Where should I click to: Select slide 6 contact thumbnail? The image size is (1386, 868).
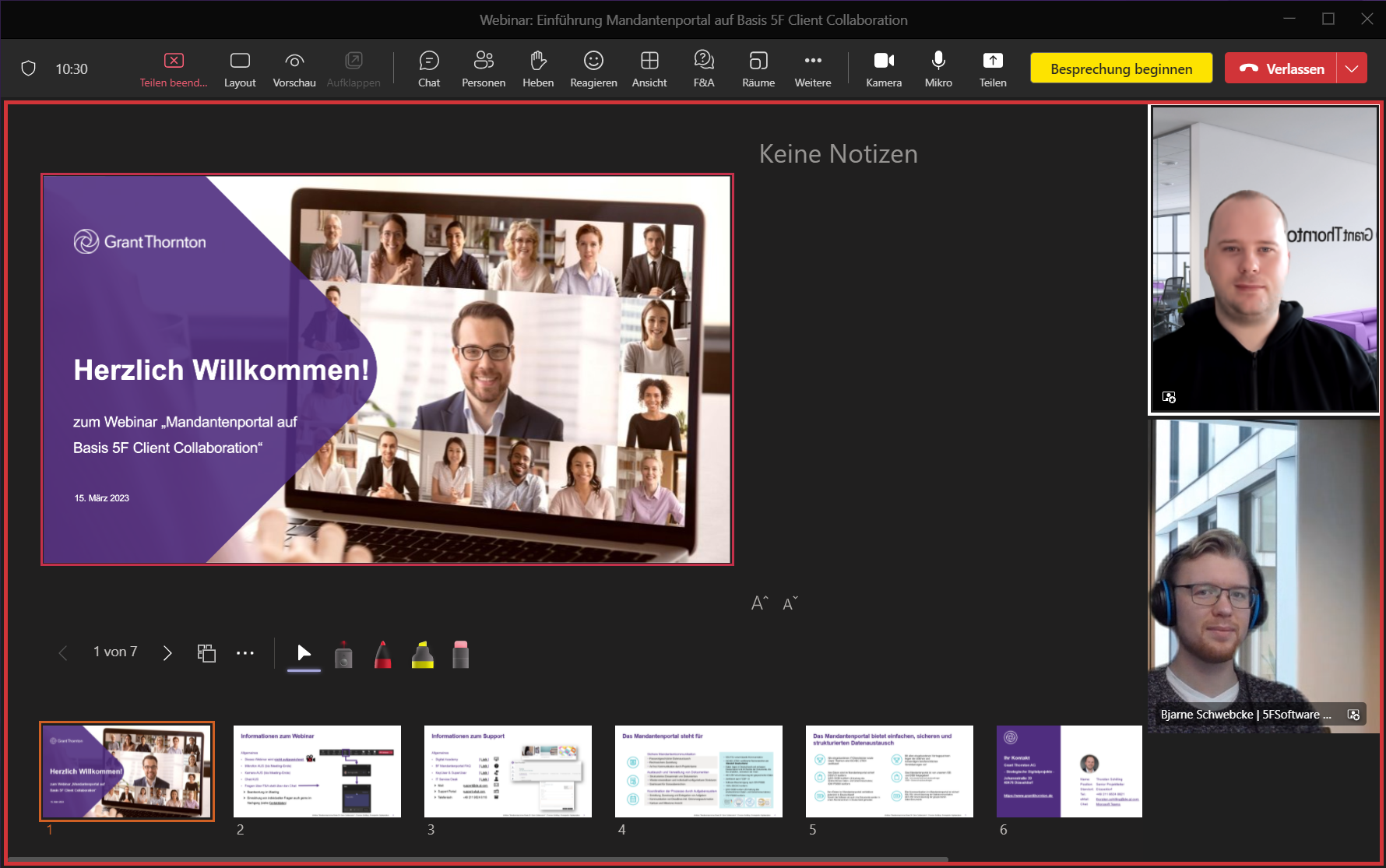(x=1069, y=771)
